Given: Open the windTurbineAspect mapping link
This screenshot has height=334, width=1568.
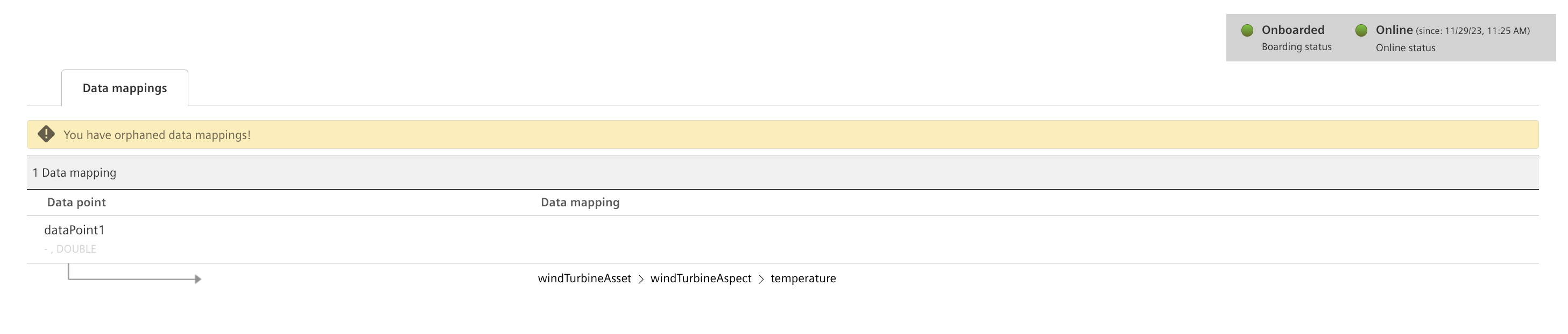Looking at the screenshot, I should 701,279.
